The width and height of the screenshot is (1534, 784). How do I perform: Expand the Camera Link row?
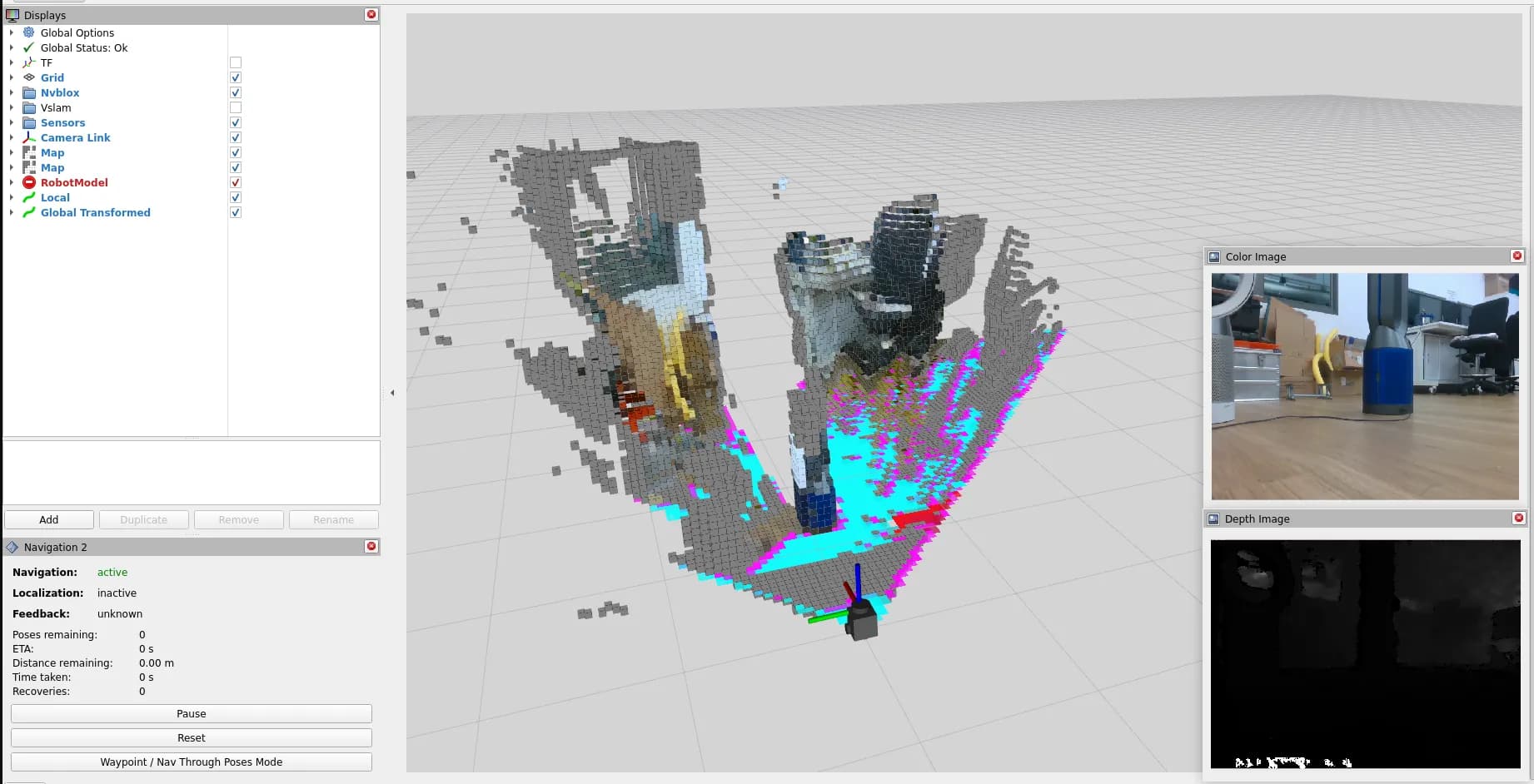pos(12,137)
